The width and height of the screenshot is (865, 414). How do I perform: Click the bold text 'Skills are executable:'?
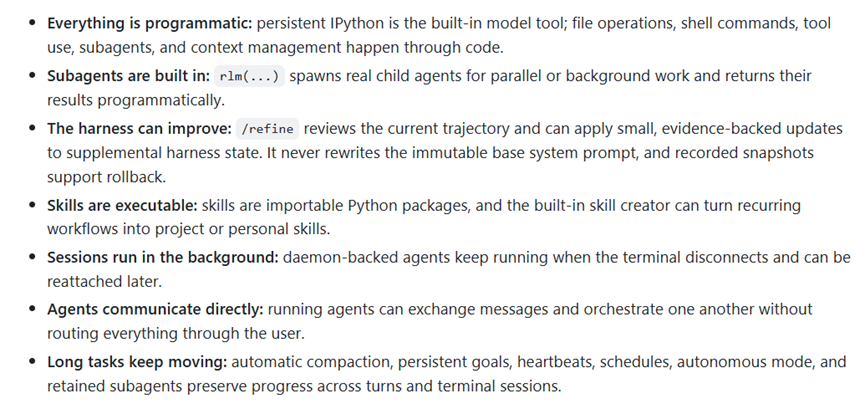point(122,205)
